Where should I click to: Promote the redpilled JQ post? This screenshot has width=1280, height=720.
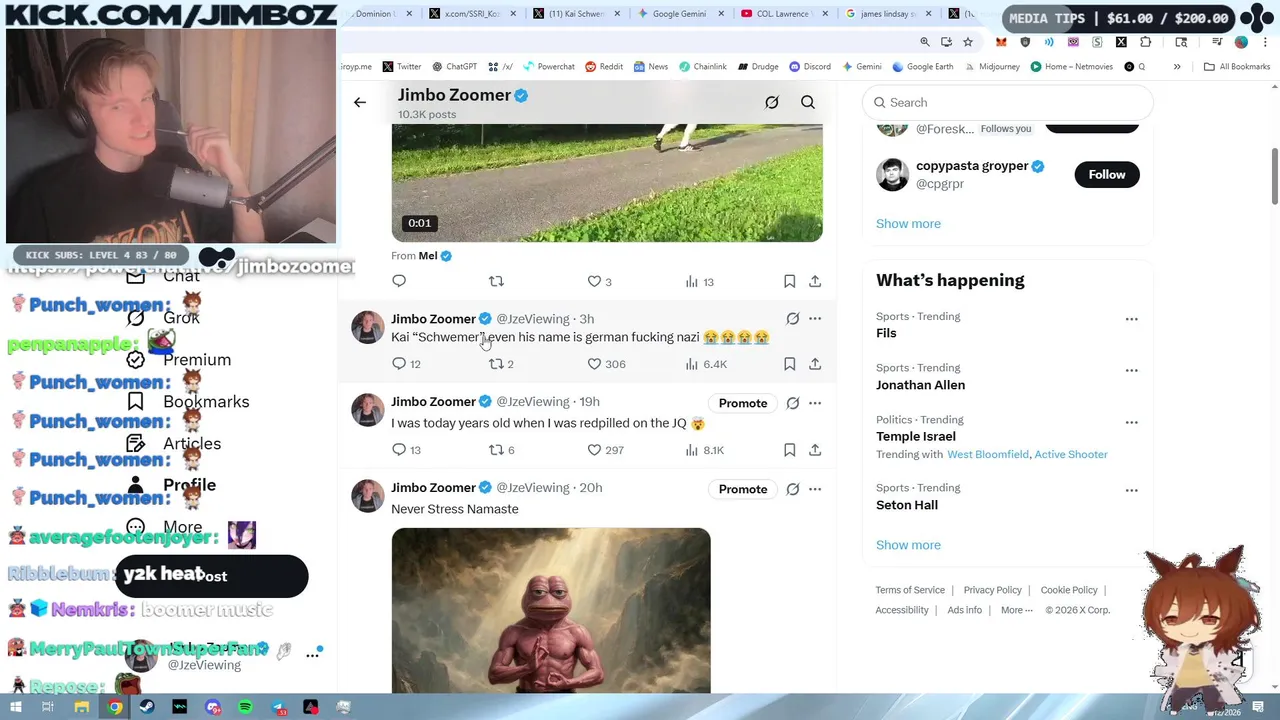pos(743,403)
